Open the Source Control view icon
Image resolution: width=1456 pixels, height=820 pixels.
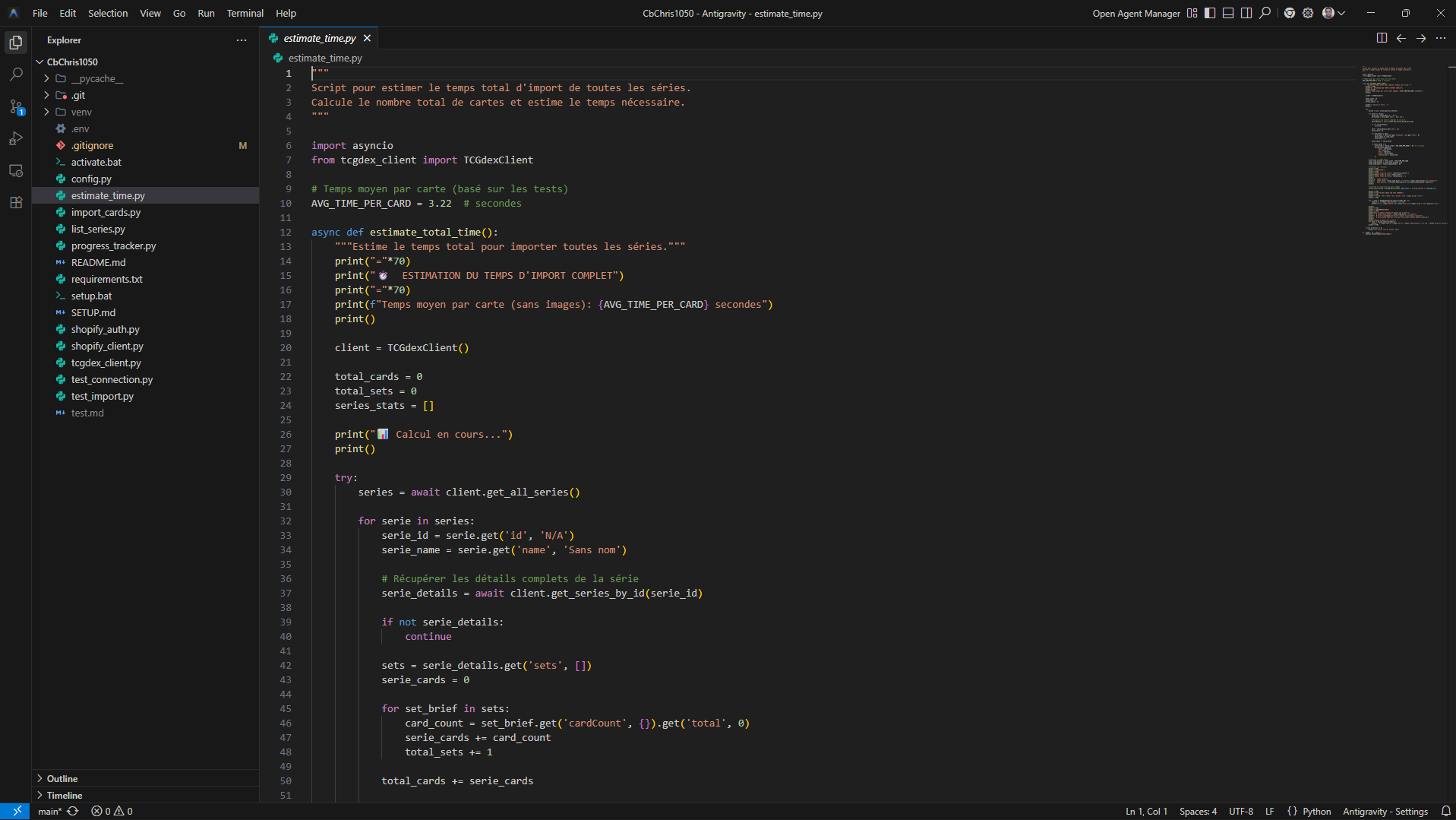pos(16,107)
